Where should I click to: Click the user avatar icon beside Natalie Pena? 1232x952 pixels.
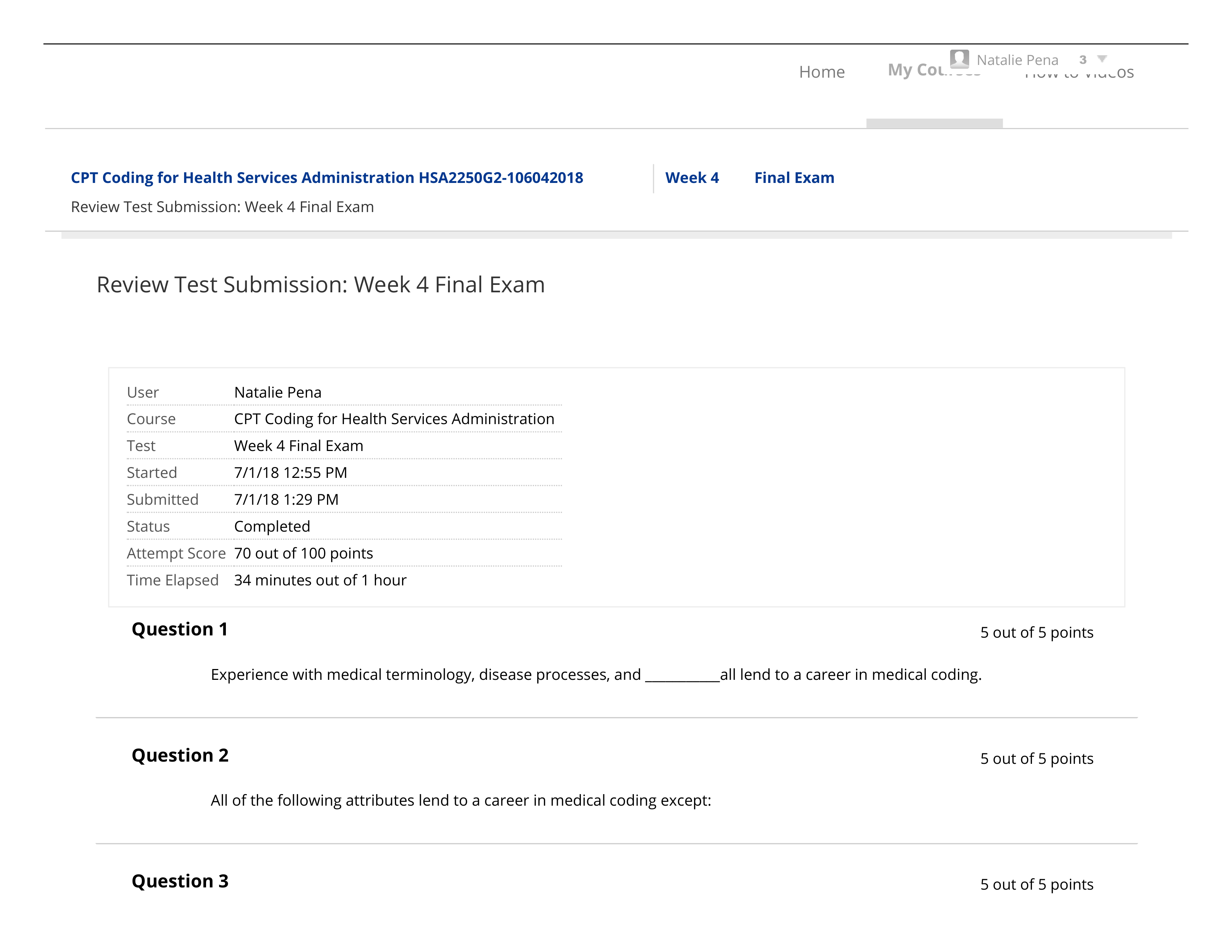(959, 59)
